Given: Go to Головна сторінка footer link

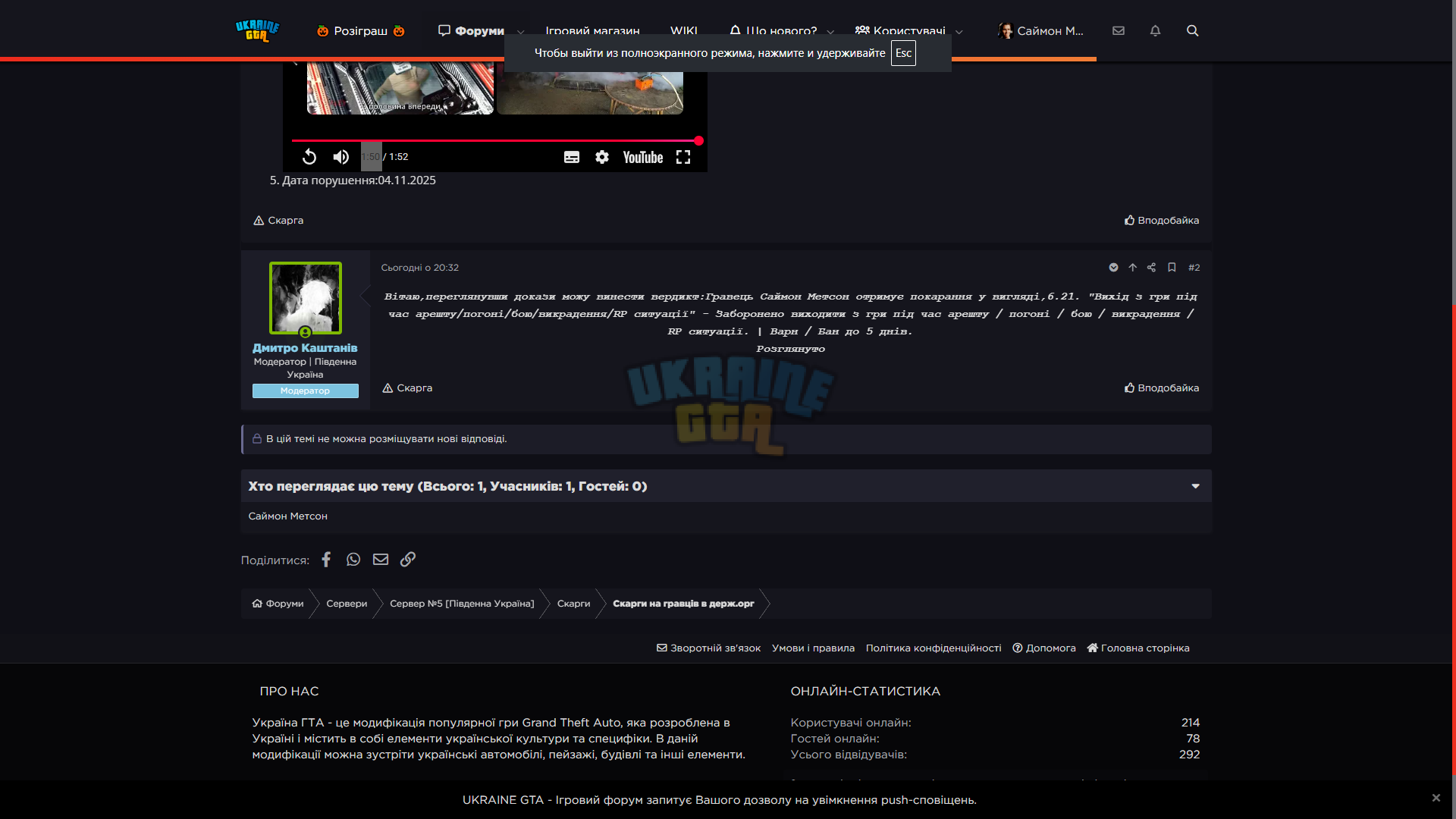Looking at the screenshot, I should (1138, 648).
